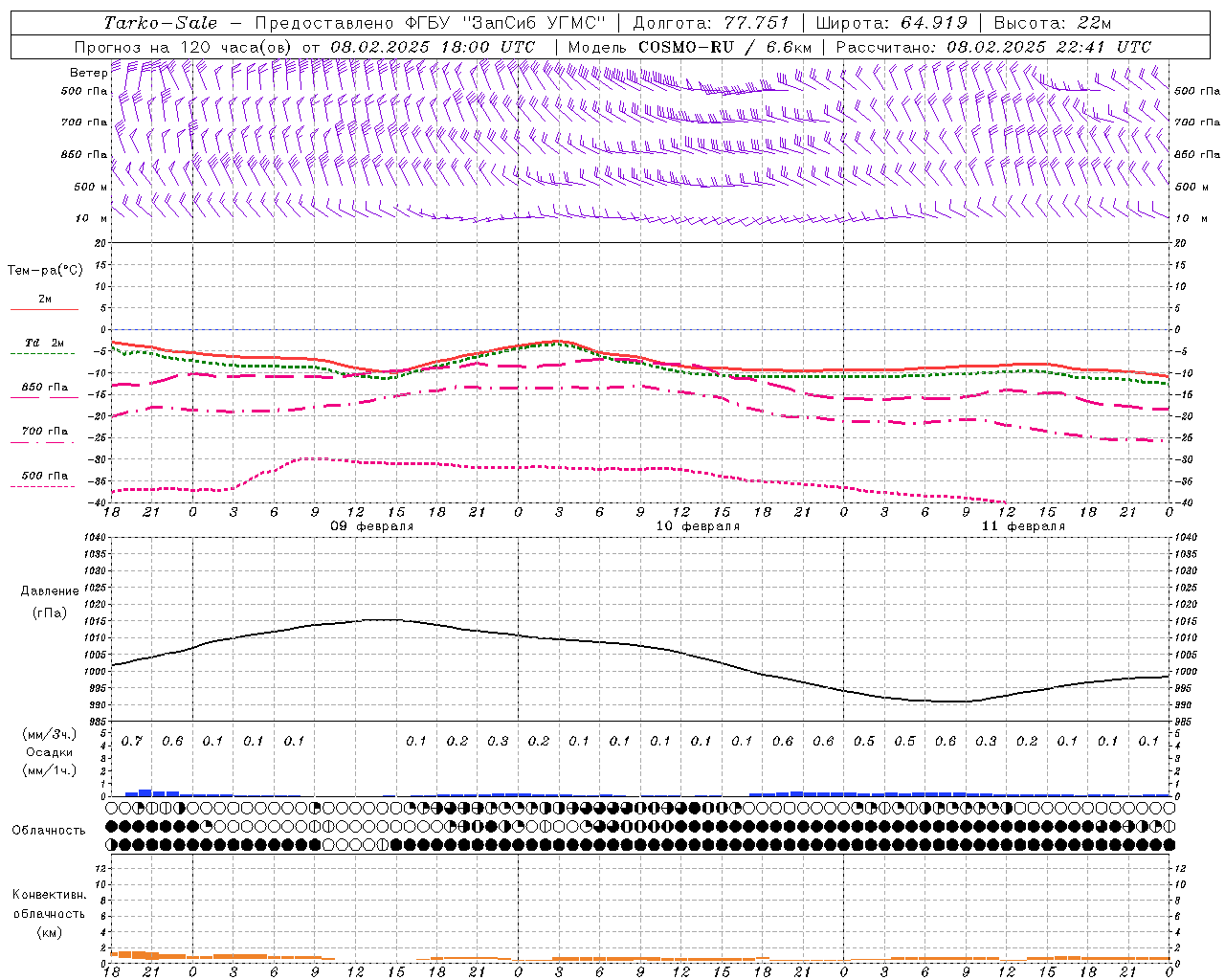Click the "10 февраля" date label

click(x=698, y=526)
